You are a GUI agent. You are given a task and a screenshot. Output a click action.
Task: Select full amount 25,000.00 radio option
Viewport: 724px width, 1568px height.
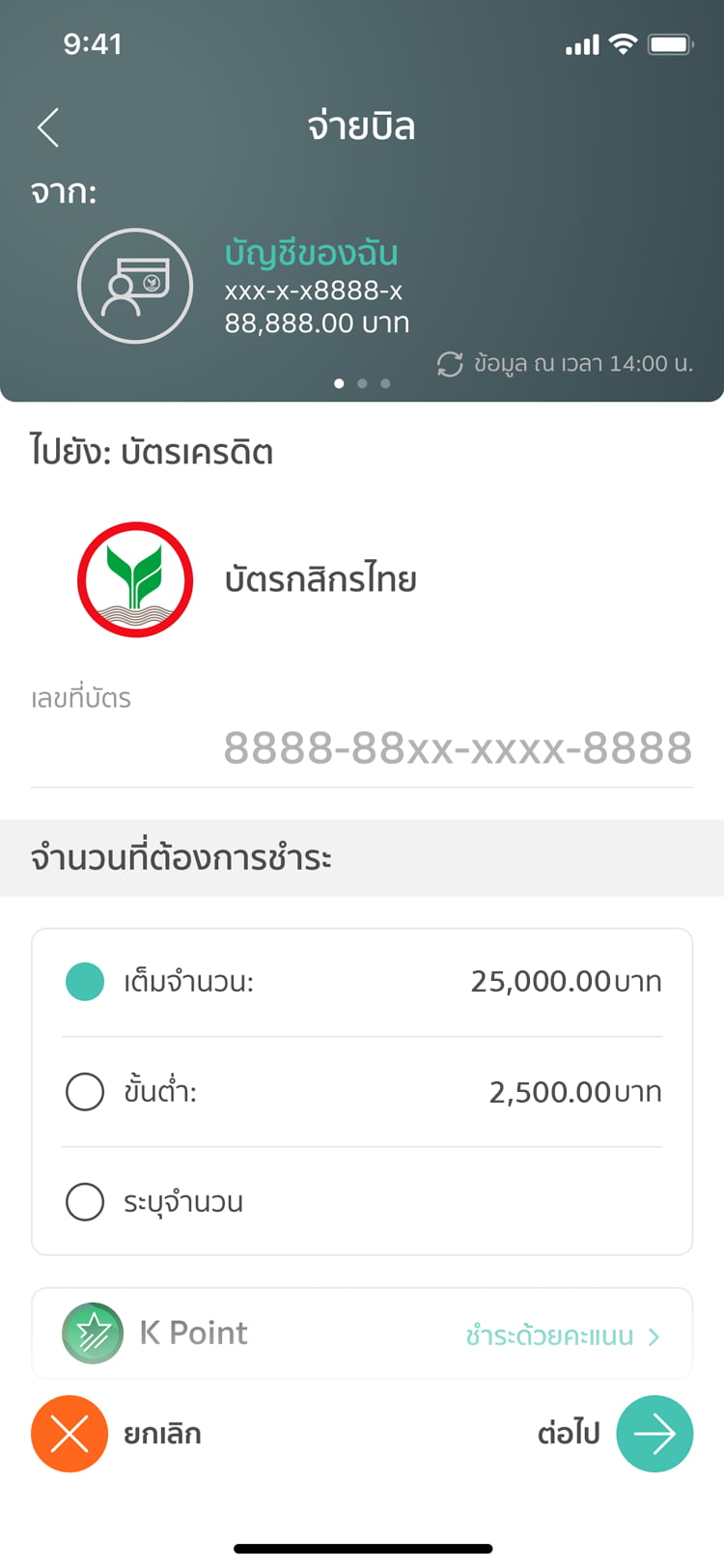coord(85,982)
